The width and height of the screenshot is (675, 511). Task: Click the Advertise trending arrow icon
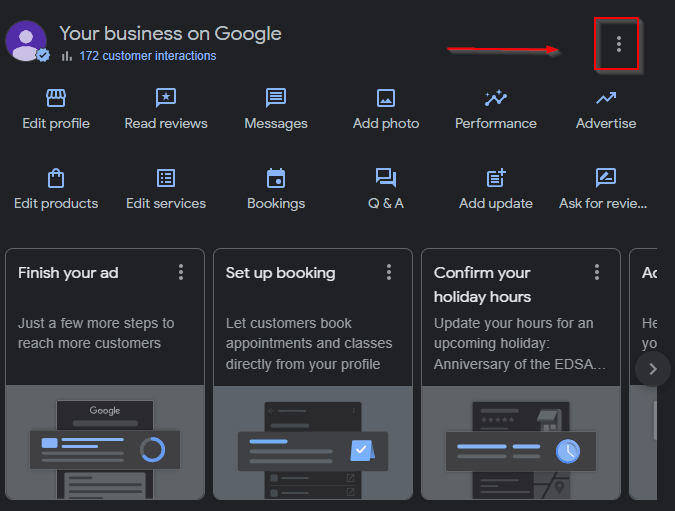[606, 98]
